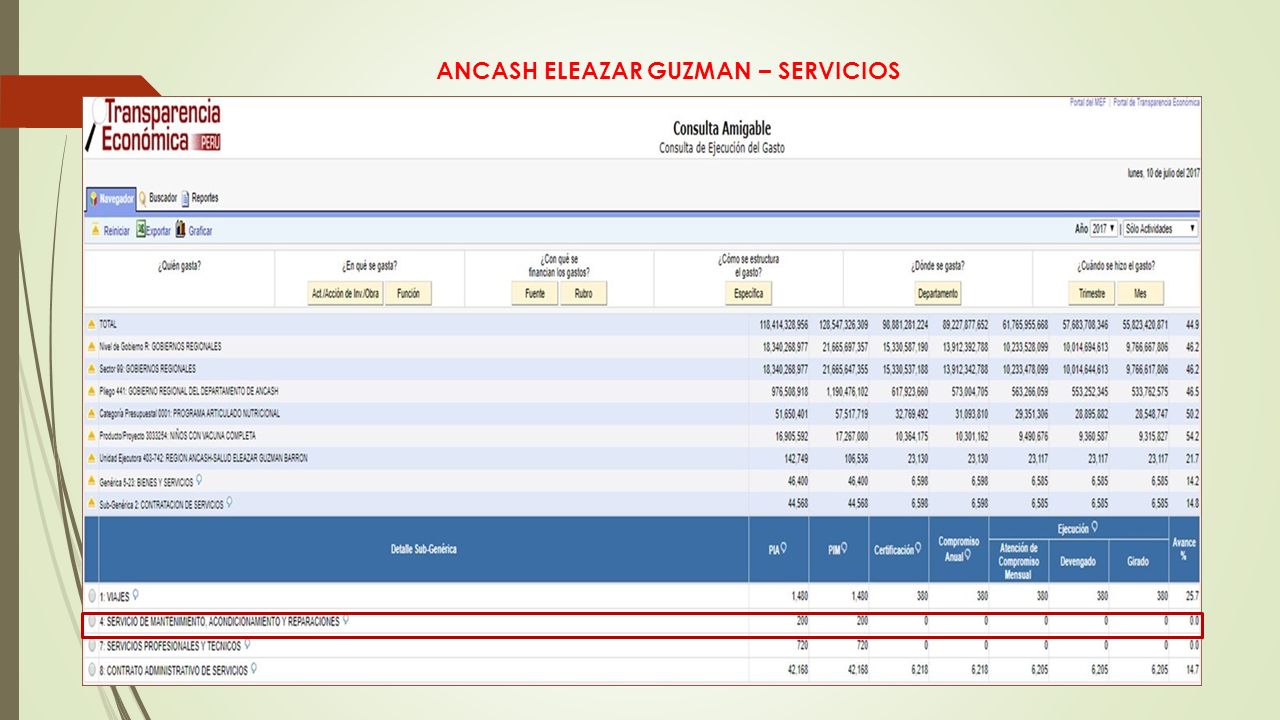Click the Rubro button
The width and height of the screenshot is (1280, 720).
[x=583, y=294]
